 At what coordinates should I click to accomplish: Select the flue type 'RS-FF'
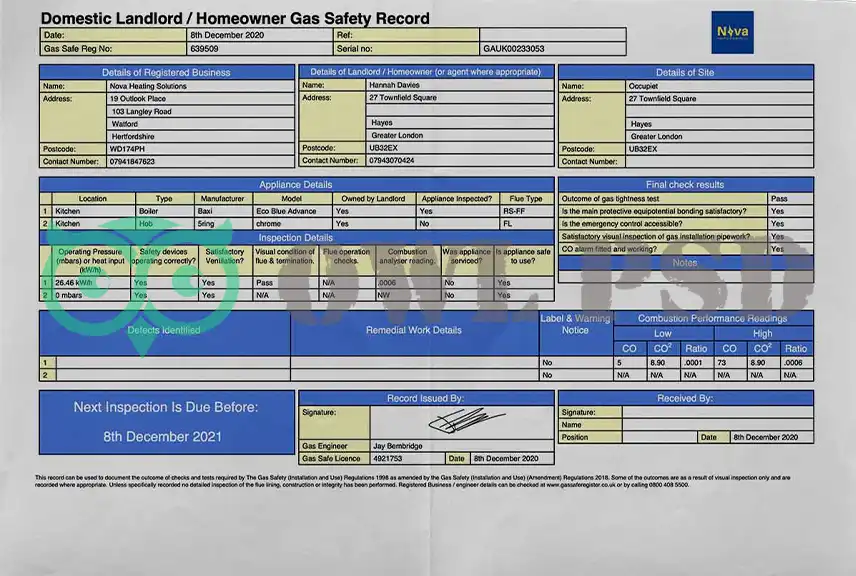514,211
